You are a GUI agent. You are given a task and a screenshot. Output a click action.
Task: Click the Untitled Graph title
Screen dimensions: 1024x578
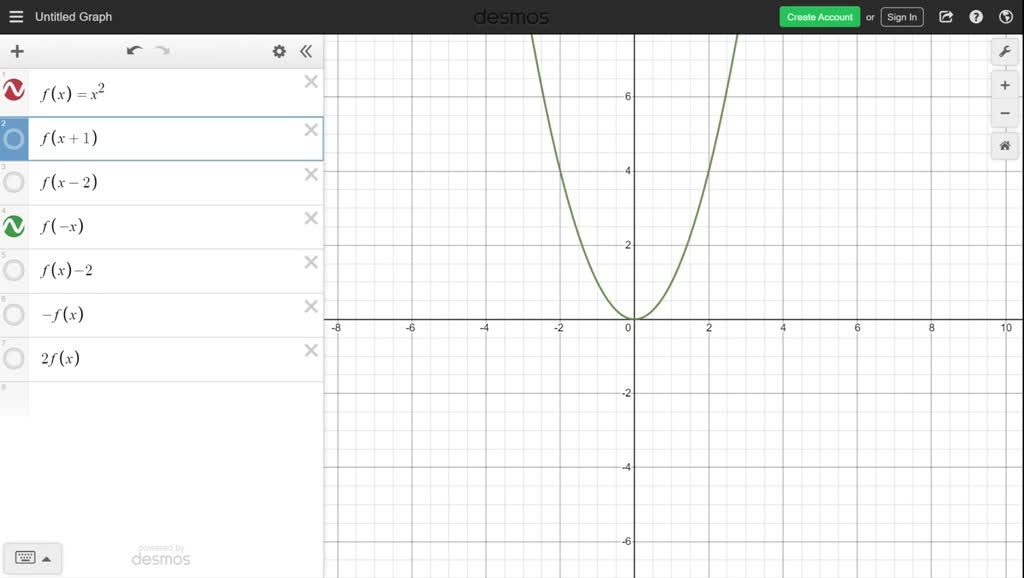74,16
